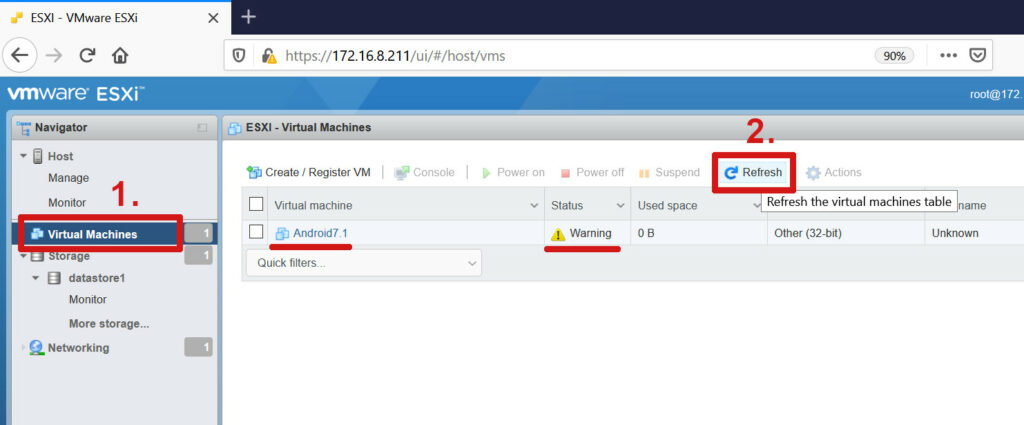Viewport: 1024px width, 425px height.
Task: Click the Power off toolbar button
Action: click(x=592, y=173)
